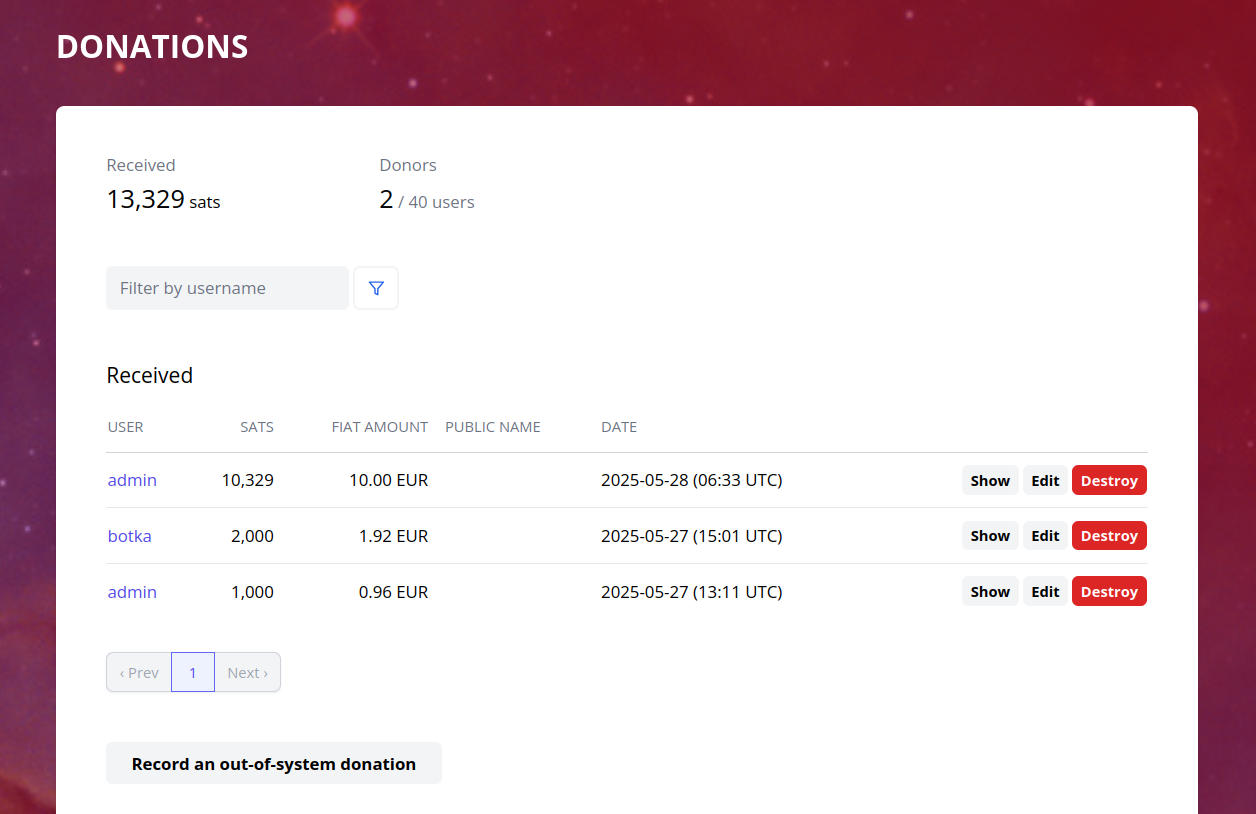Show the 0.96 EUR donation
Image resolution: width=1256 pixels, height=814 pixels.
[989, 592]
